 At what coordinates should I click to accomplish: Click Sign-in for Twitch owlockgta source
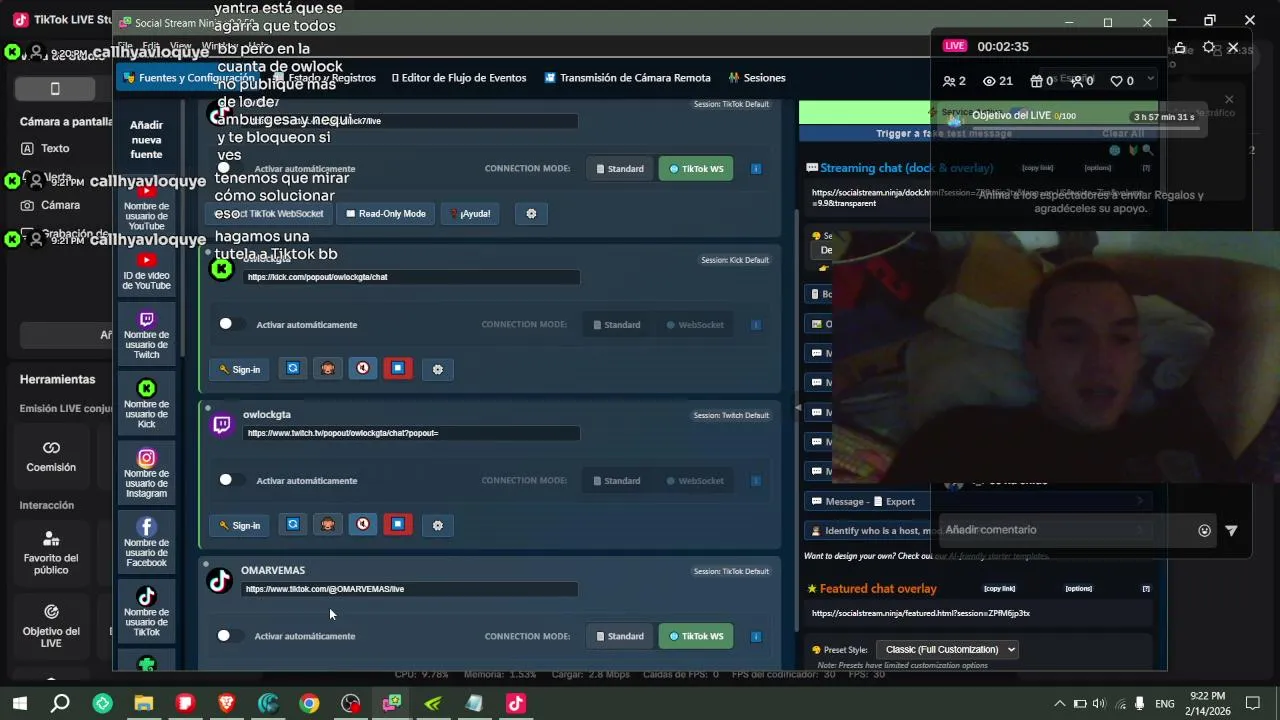click(240, 525)
